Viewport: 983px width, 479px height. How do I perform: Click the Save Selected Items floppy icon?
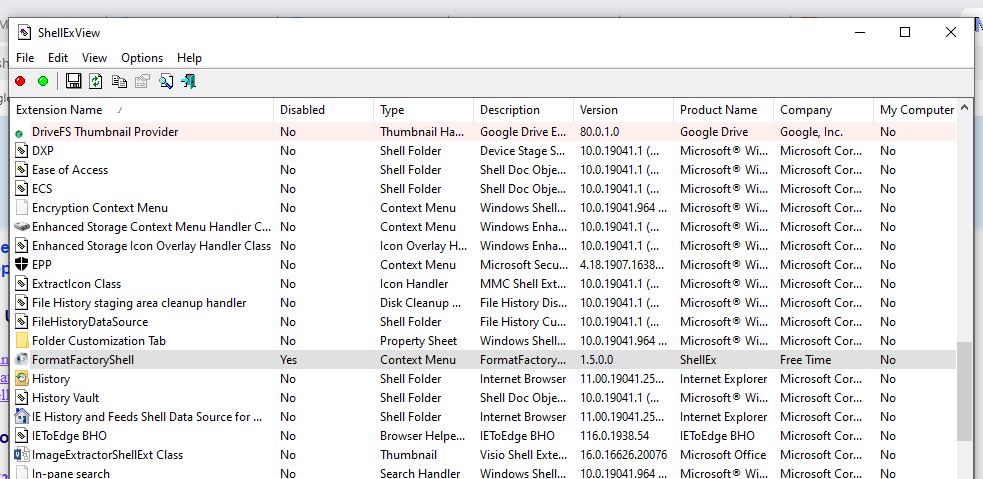pyautogui.click(x=73, y=82)
